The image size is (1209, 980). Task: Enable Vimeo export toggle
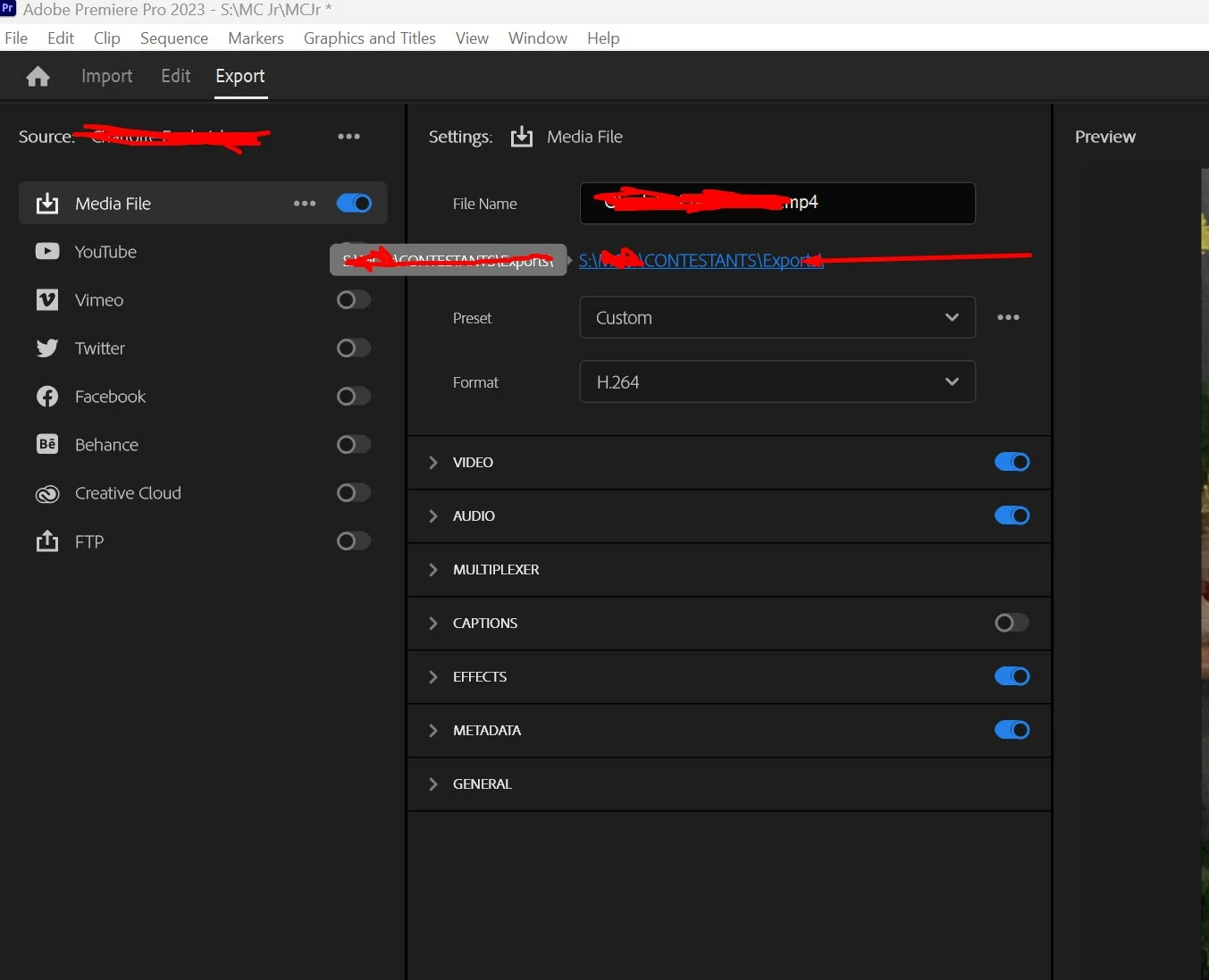click(x=354, y=300)
